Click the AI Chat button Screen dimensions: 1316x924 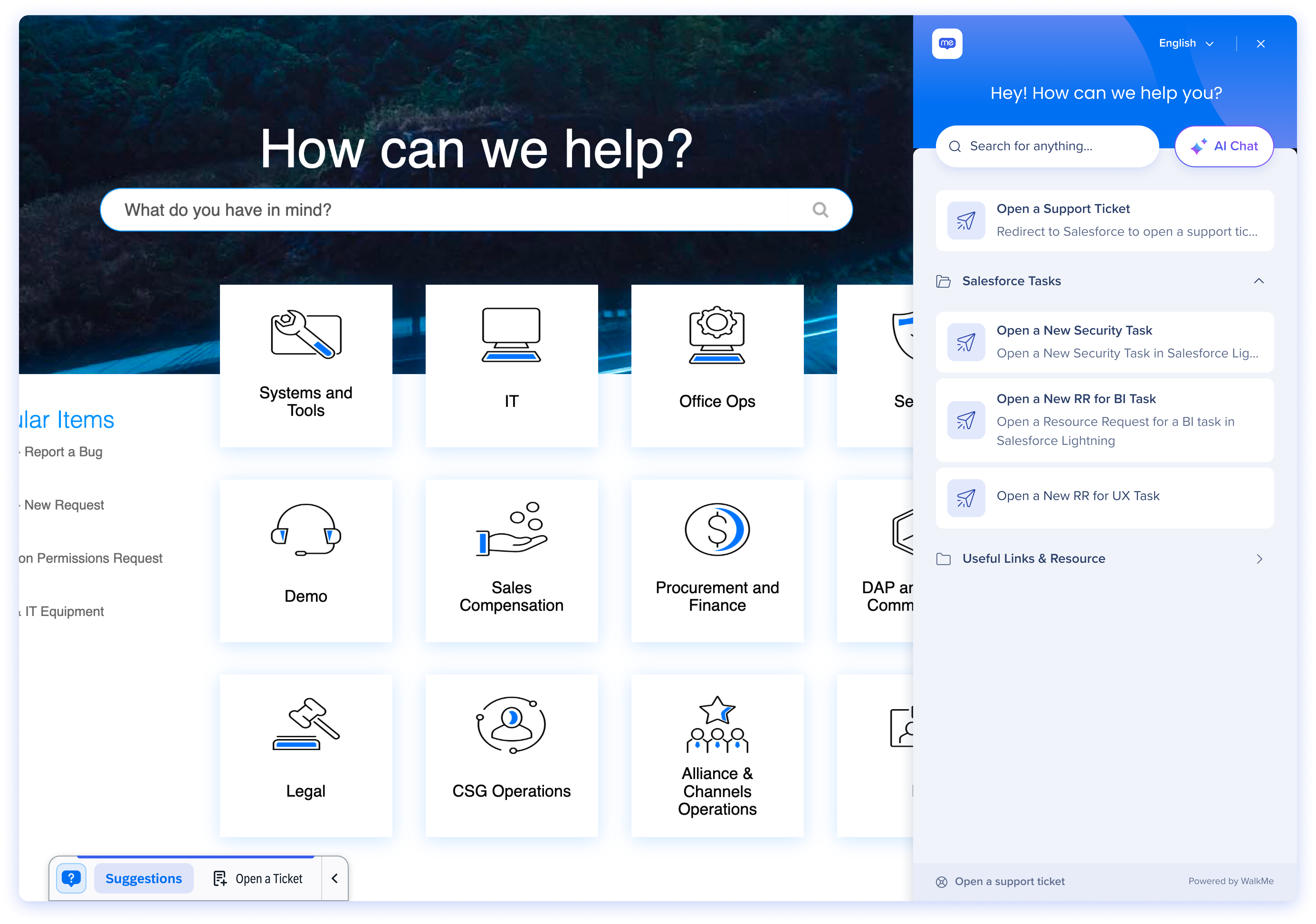(x=1224, y=146)
